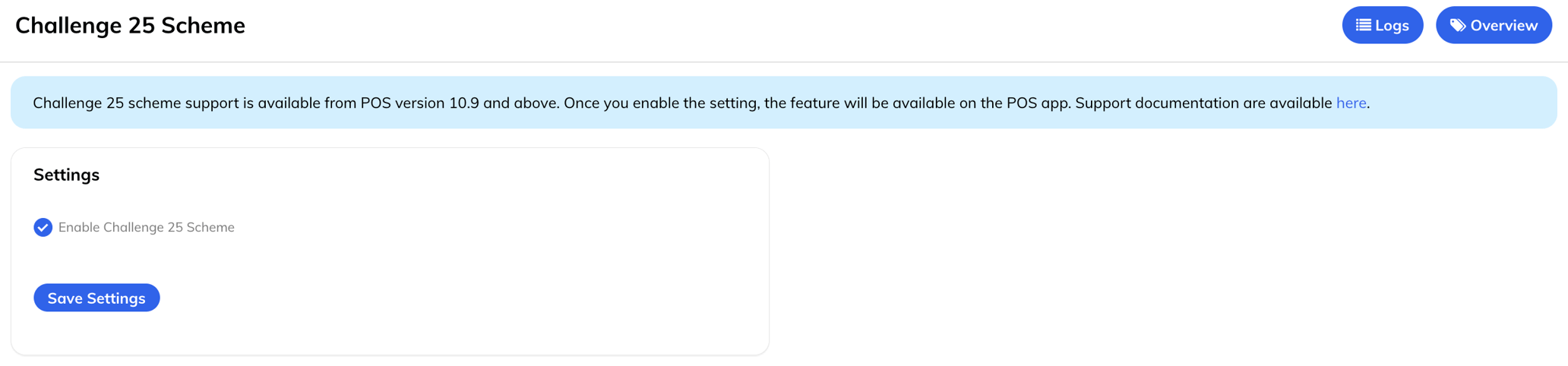The width and height of the screenshot is (1568, 366).
Task: Click the 'Challenge 25 Scheme' page title
Action: [x=130, y=25]
